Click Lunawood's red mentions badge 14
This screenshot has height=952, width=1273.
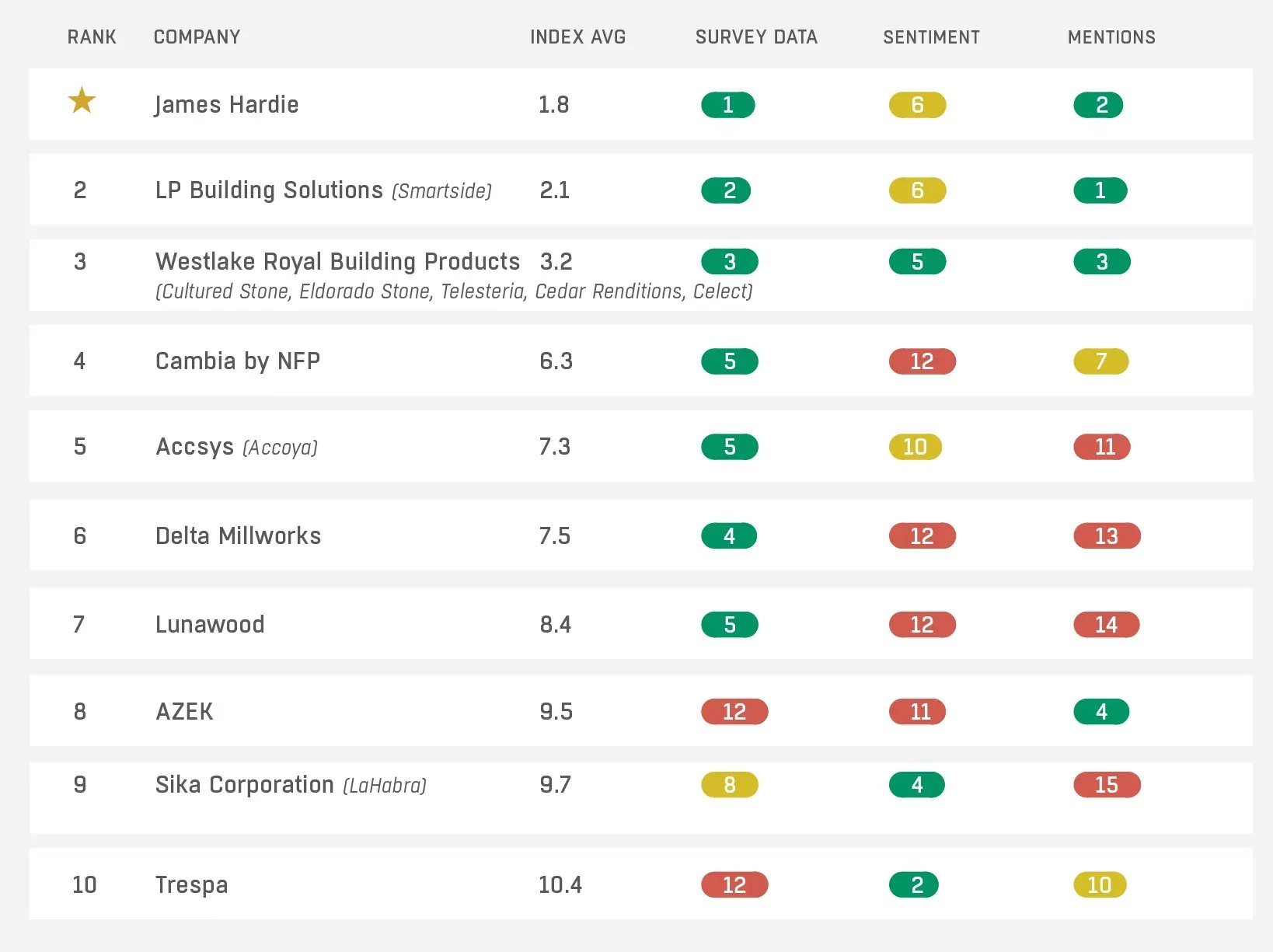pyautogui.click(x=1106, y=625)
